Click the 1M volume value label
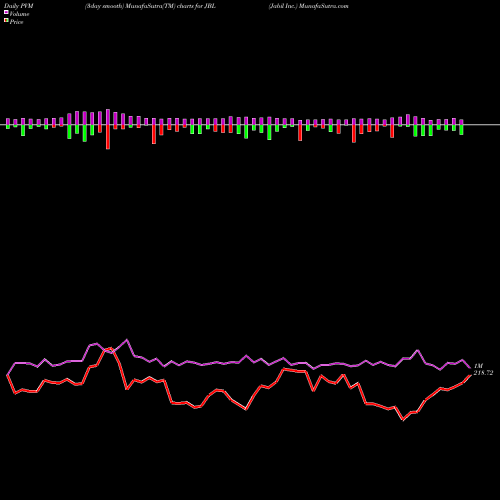Screen dimensions: 500x500 478,366
